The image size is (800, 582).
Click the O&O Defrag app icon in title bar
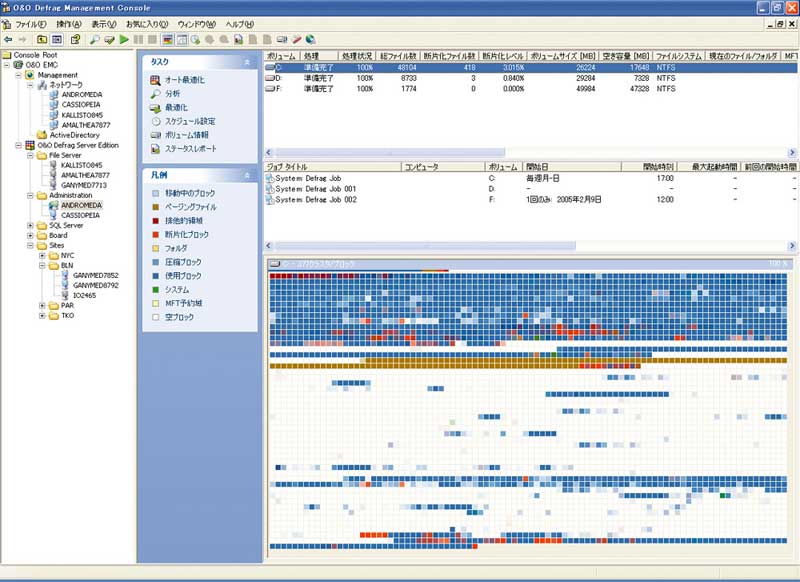click(x=7, y=8)
